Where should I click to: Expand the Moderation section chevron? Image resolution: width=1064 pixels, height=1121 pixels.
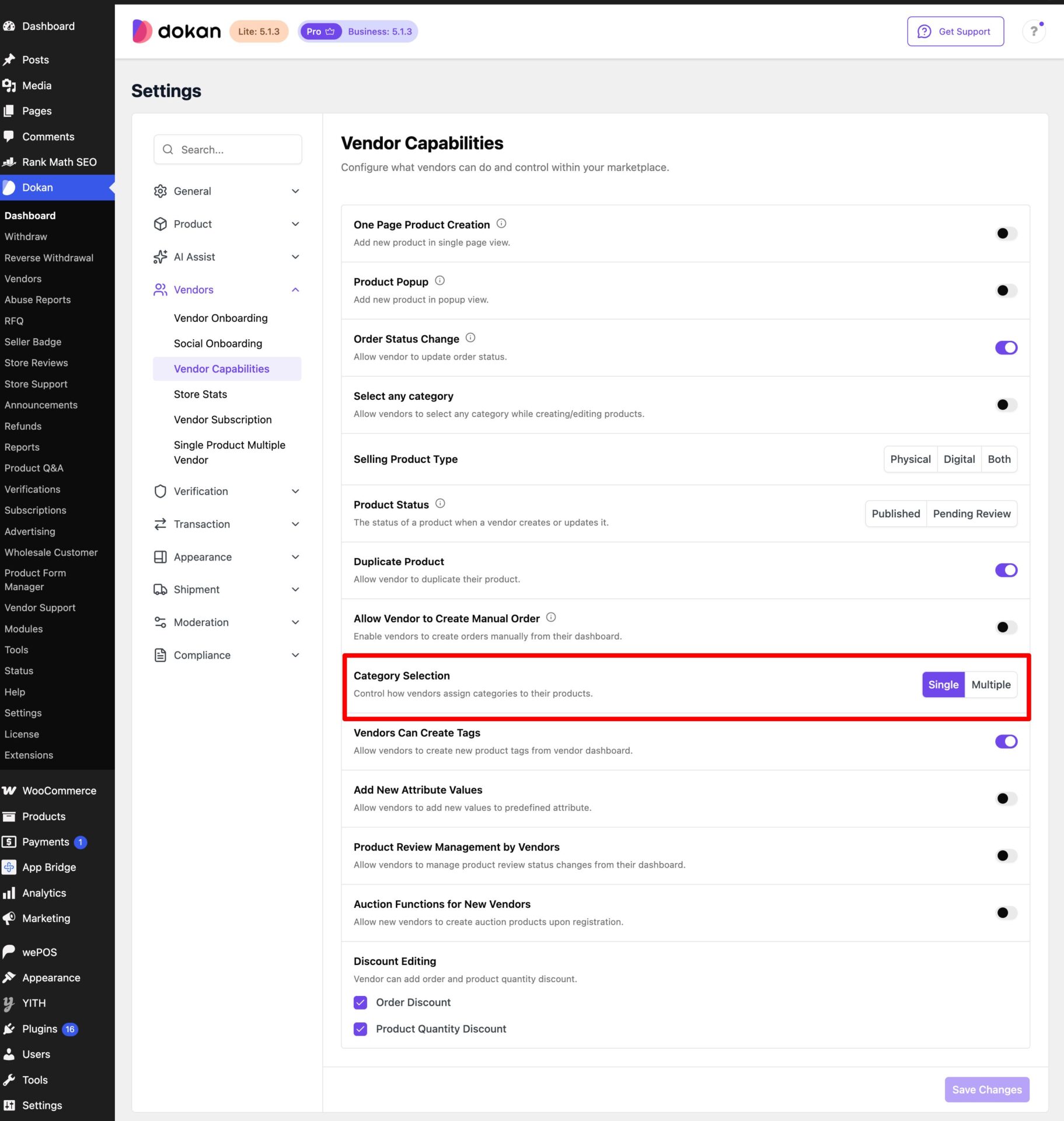(x=295, y=622)
